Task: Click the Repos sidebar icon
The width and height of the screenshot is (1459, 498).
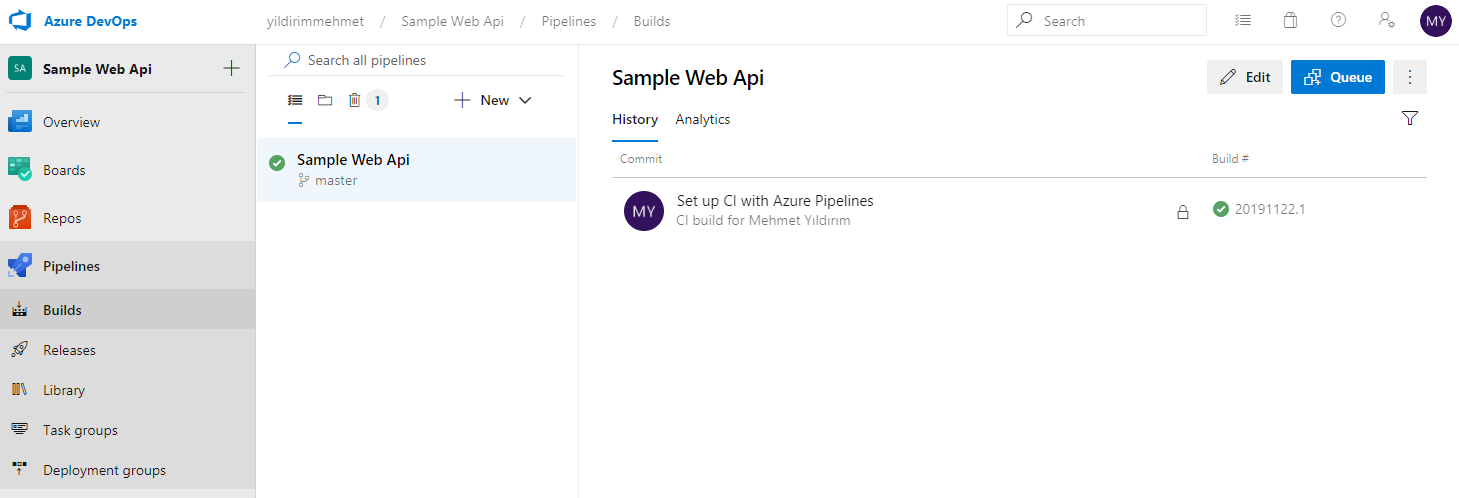Action: [x=20, y=217]
